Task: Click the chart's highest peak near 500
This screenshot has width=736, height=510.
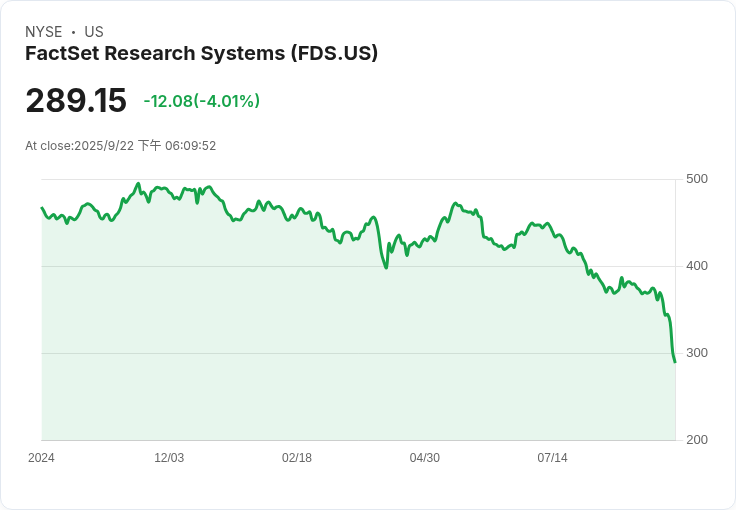Action: 138,183
